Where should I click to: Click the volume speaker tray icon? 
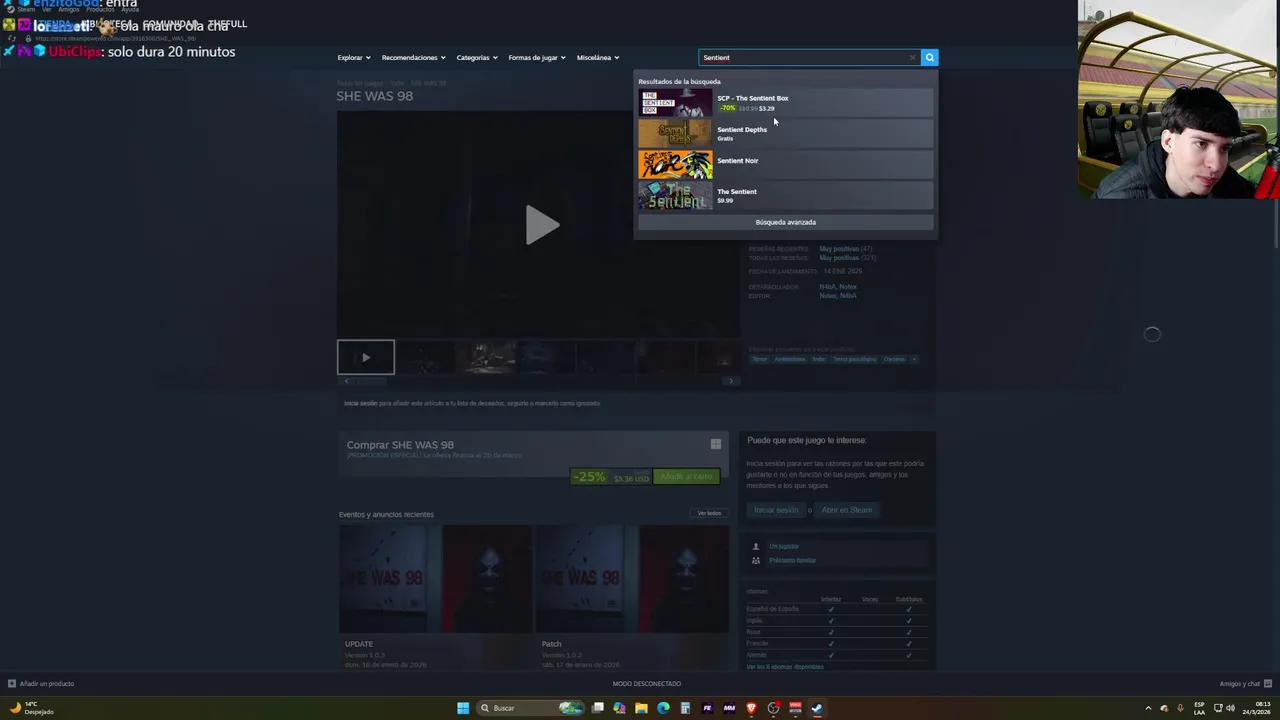pyautogui.click(x=1232, y=708)
